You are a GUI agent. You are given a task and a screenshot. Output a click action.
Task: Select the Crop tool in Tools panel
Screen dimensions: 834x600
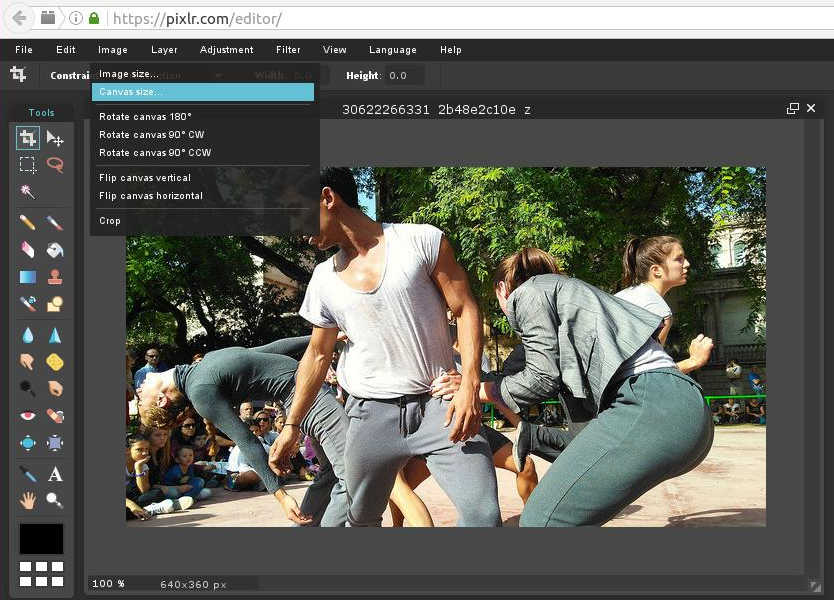[28, 139]
